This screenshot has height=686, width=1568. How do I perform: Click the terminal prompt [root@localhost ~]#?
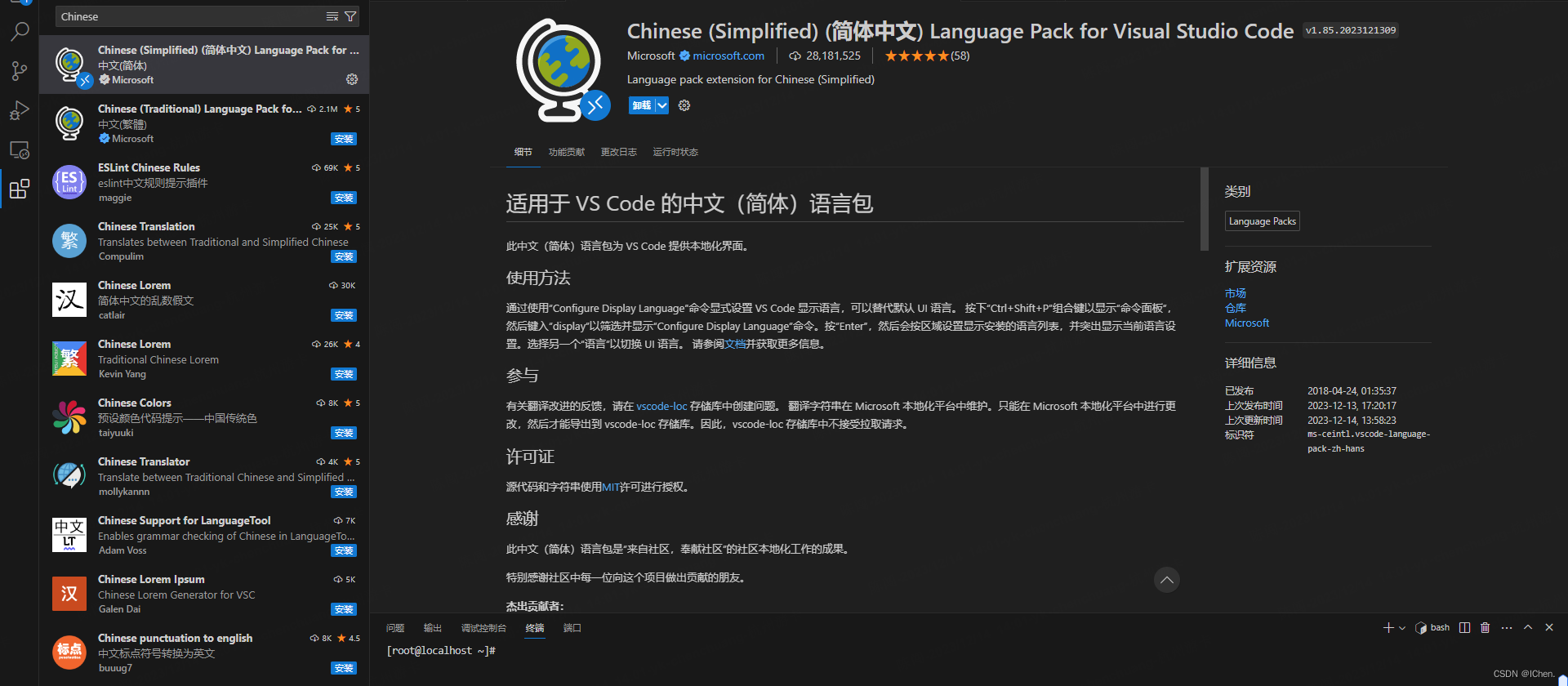441,651
